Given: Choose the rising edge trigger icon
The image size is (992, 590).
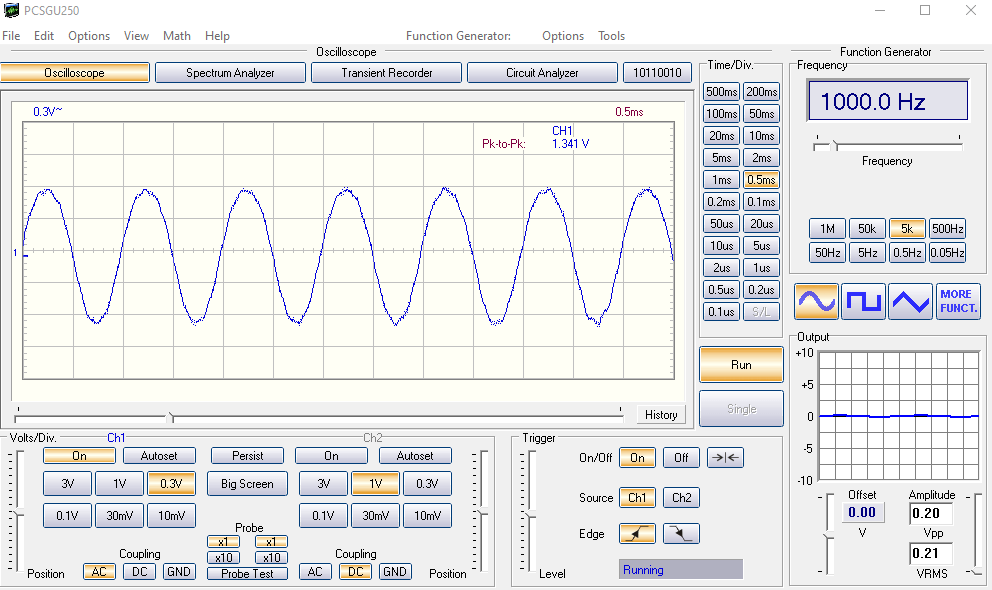Looking at the screenshot, I should [637, 534].
